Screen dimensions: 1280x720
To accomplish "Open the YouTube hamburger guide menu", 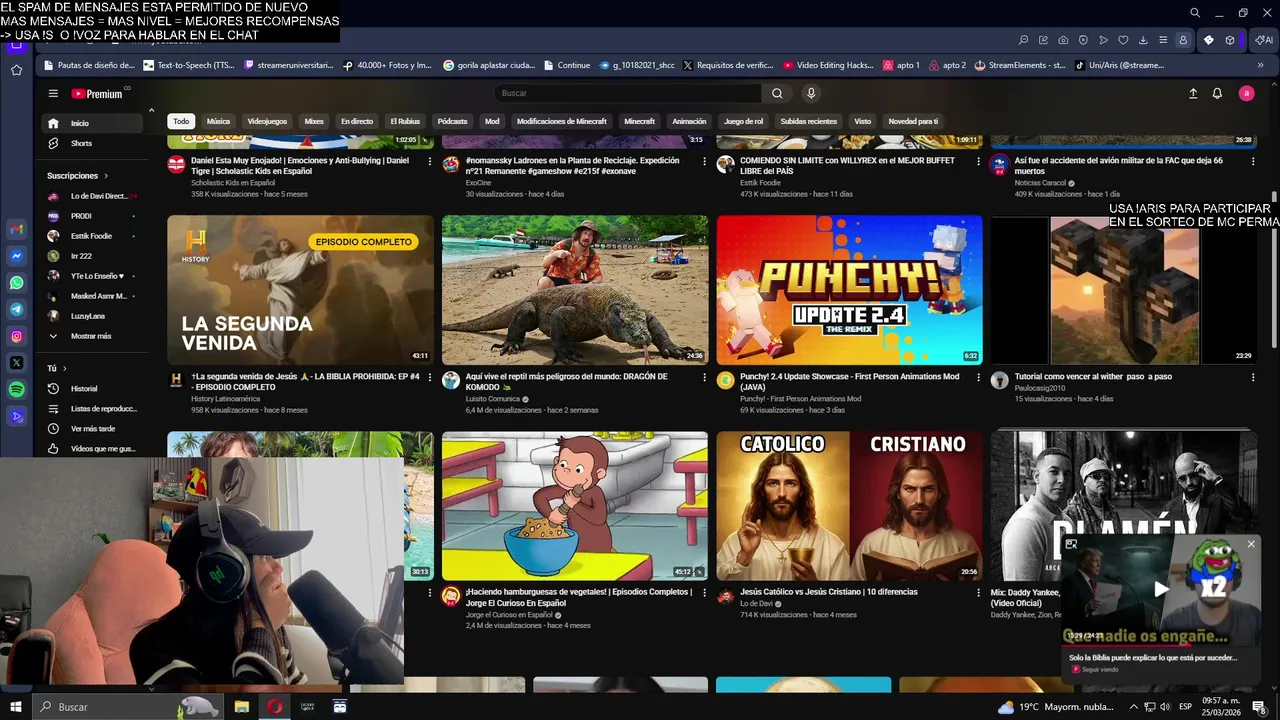I will [x=53, y=93].
